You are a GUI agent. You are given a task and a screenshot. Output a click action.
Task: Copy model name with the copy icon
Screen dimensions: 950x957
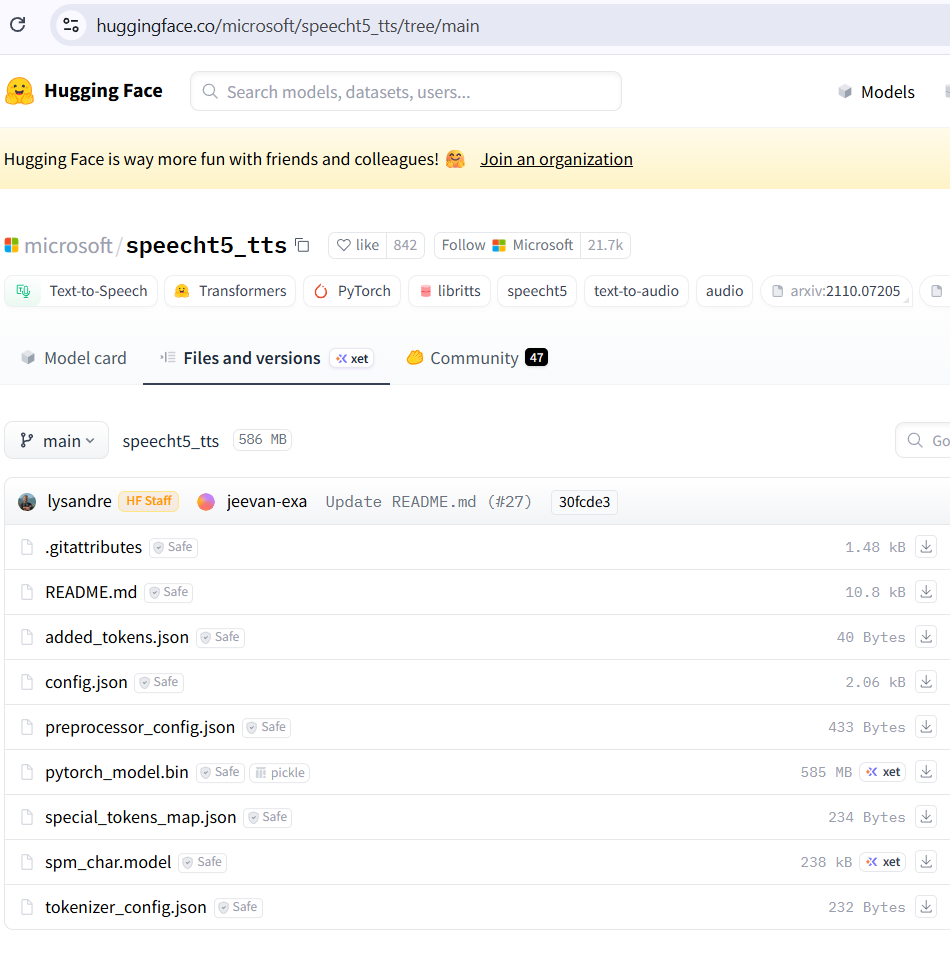tap(302, 245)
